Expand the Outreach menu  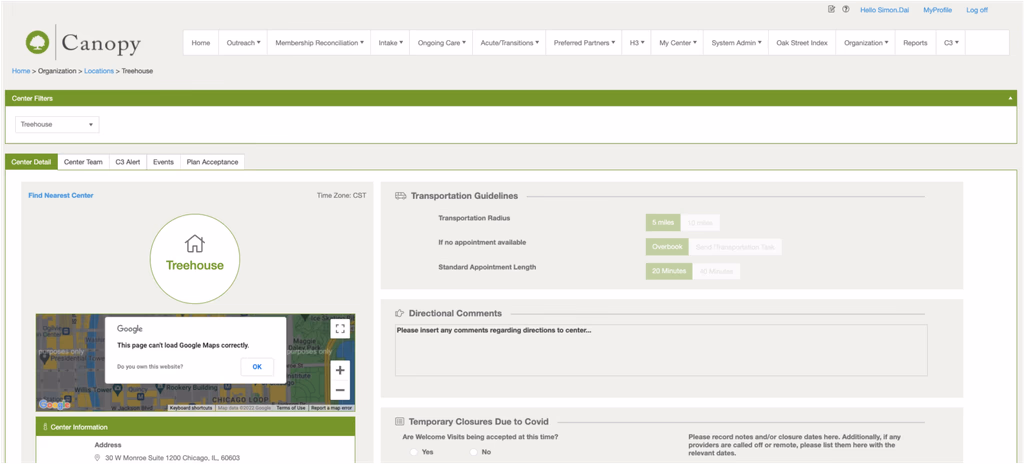pos(243,42)
